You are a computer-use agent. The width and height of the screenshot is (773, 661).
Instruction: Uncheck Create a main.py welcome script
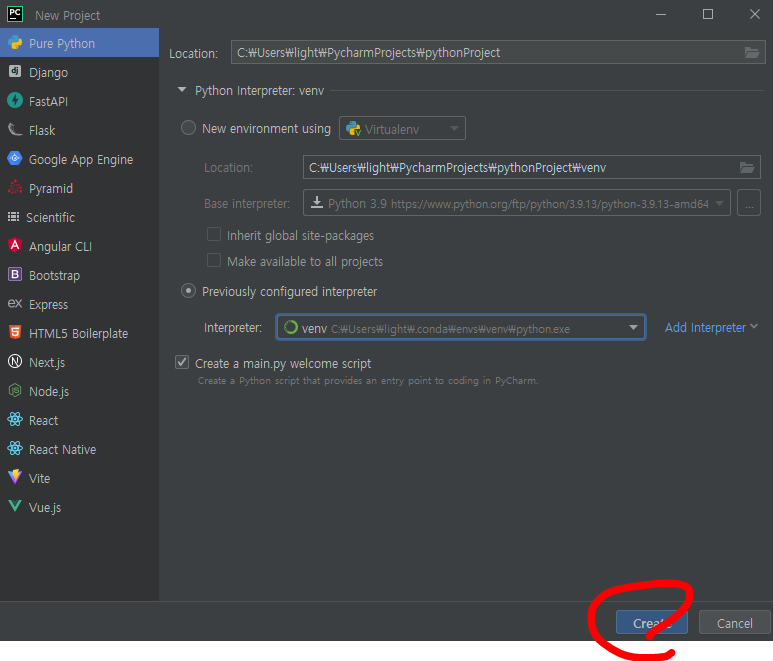point(182,362)
